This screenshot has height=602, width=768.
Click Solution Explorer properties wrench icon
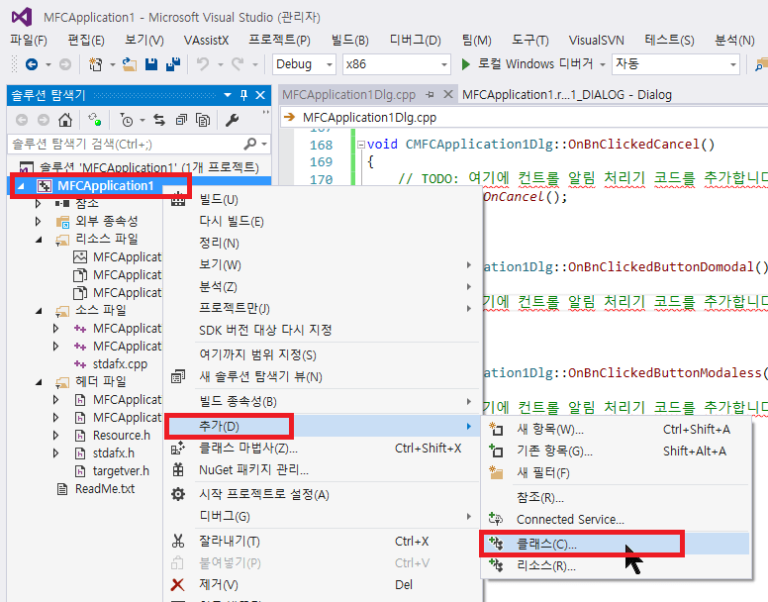coord(232,120)
